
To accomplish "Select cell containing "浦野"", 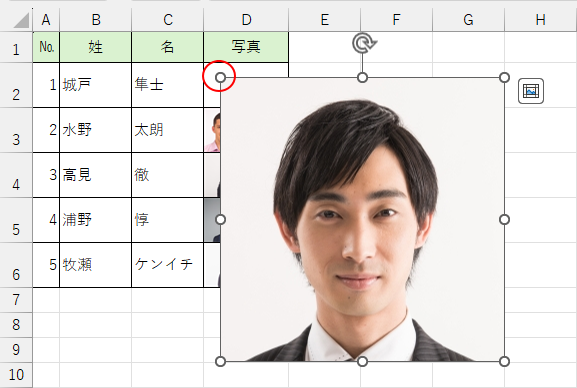I will click(95, 220).
